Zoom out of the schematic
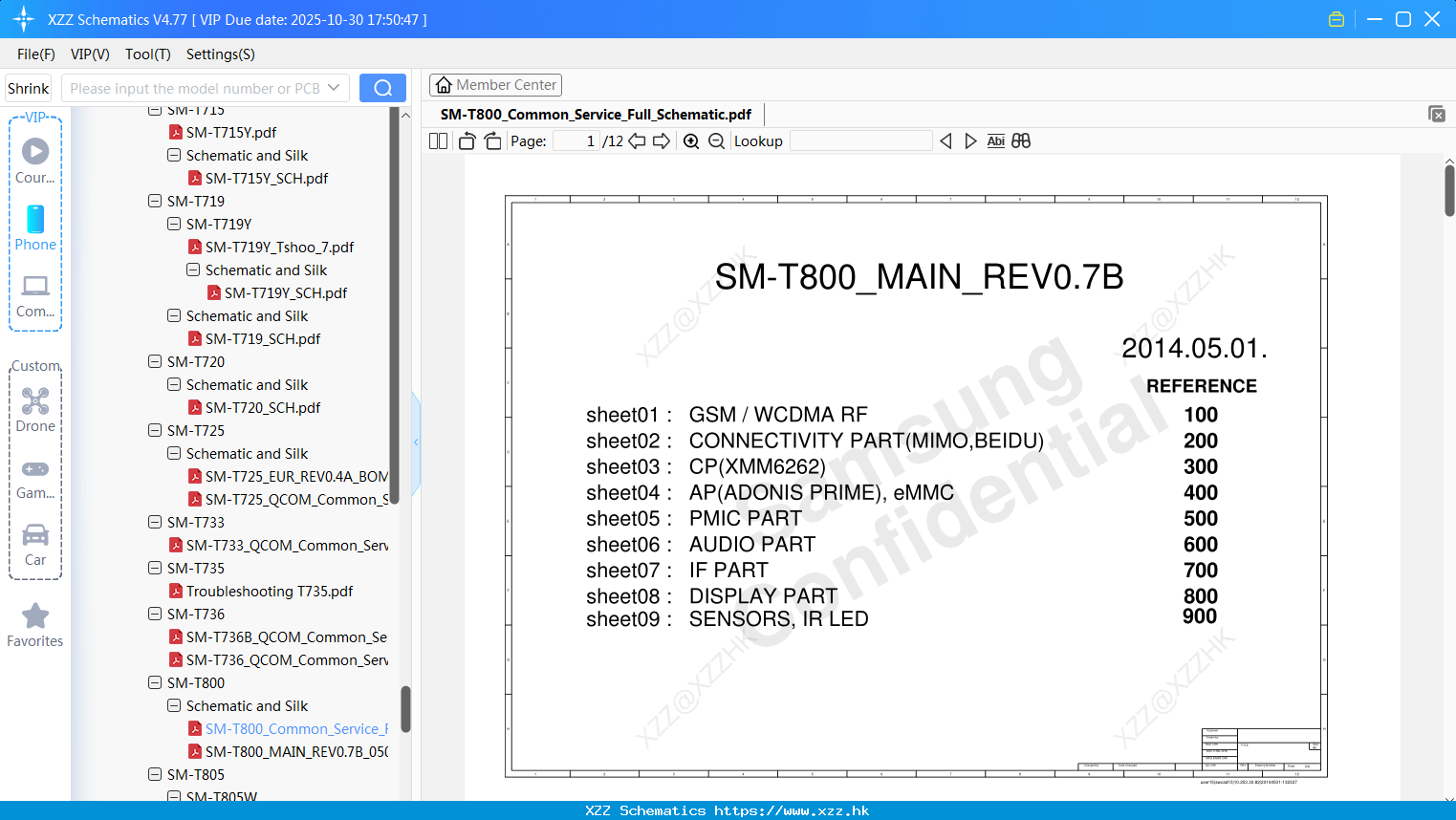Viewport: 1456px width, 820px height. pyautogui.click(x=716, y=141)
